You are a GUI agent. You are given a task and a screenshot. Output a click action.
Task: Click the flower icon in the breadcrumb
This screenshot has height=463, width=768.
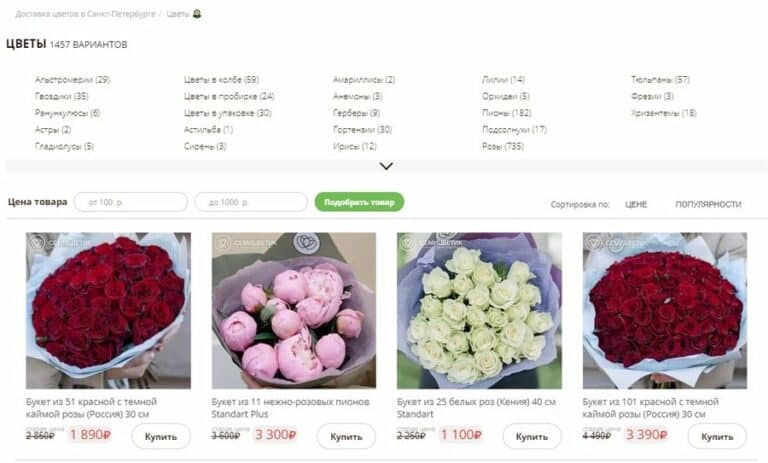pos(197,14)
